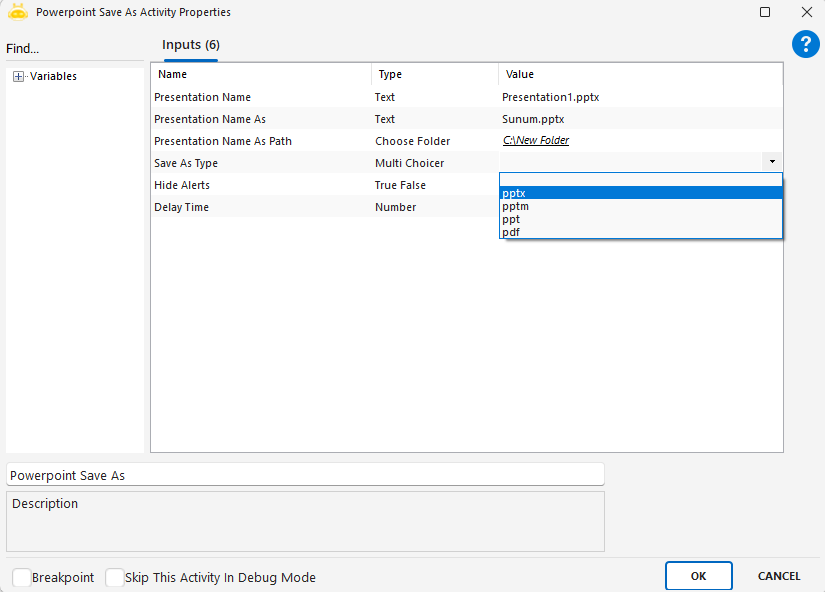Open the C:\New Folder path link
Viewport: 825px width, 592px height.
click(536, 141)
